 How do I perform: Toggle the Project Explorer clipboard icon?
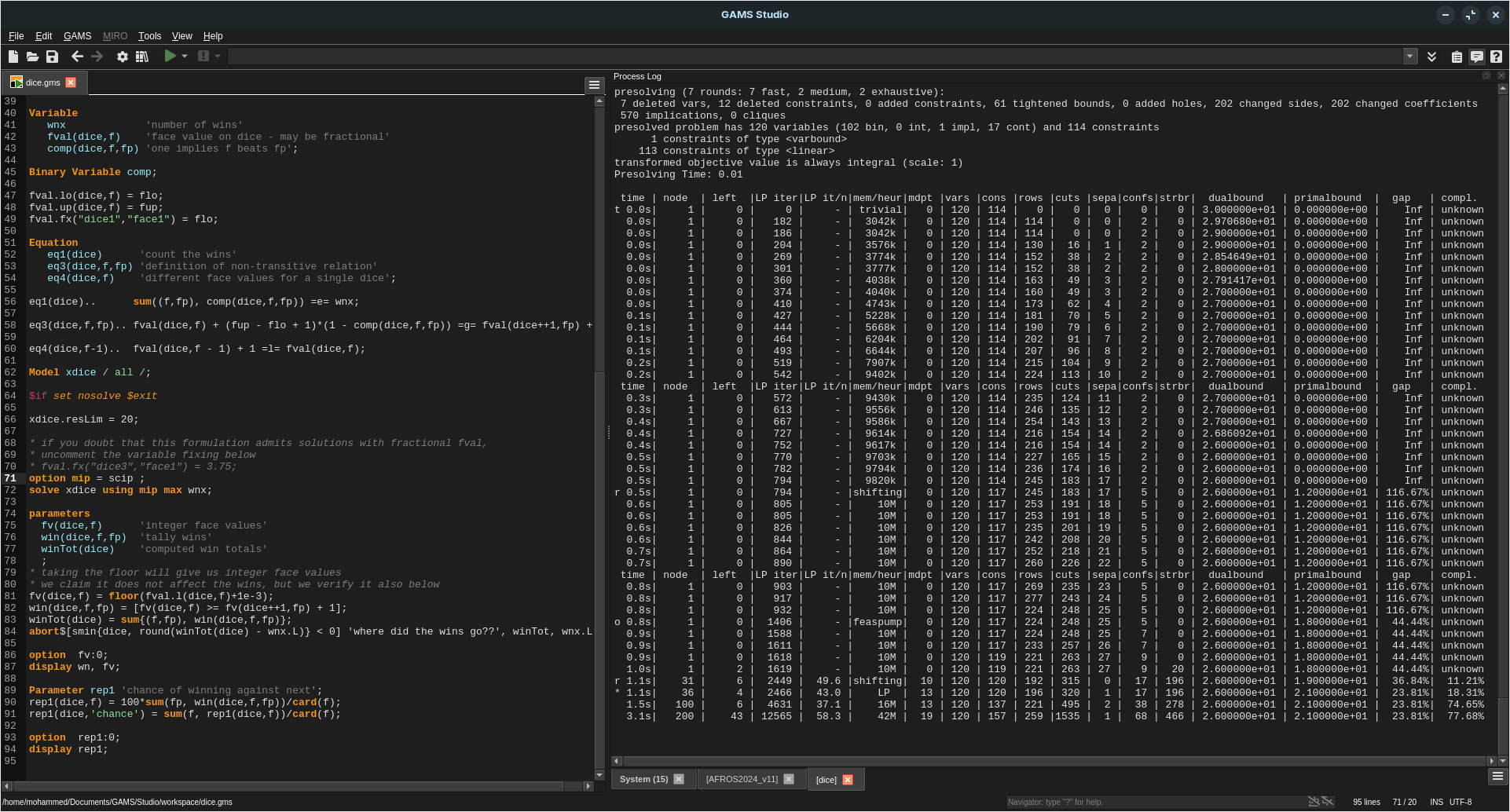click(1457, 57)
